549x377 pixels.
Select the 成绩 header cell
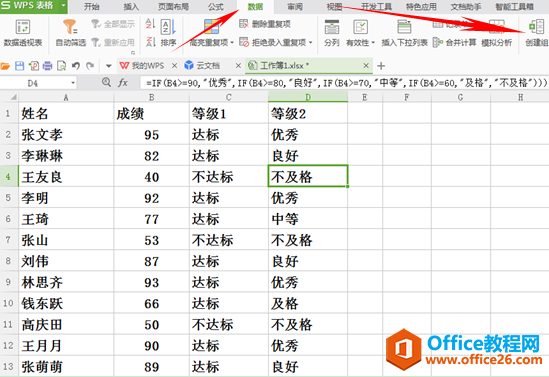click(151, 114)
